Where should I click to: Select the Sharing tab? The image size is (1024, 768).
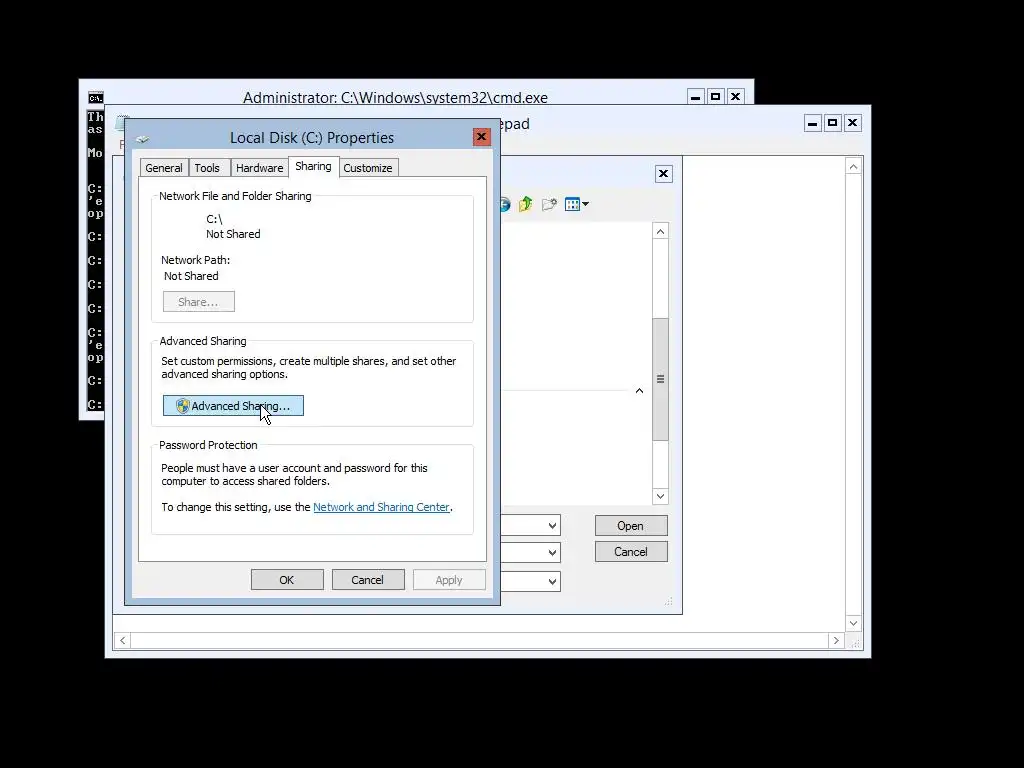coord(313,167)
